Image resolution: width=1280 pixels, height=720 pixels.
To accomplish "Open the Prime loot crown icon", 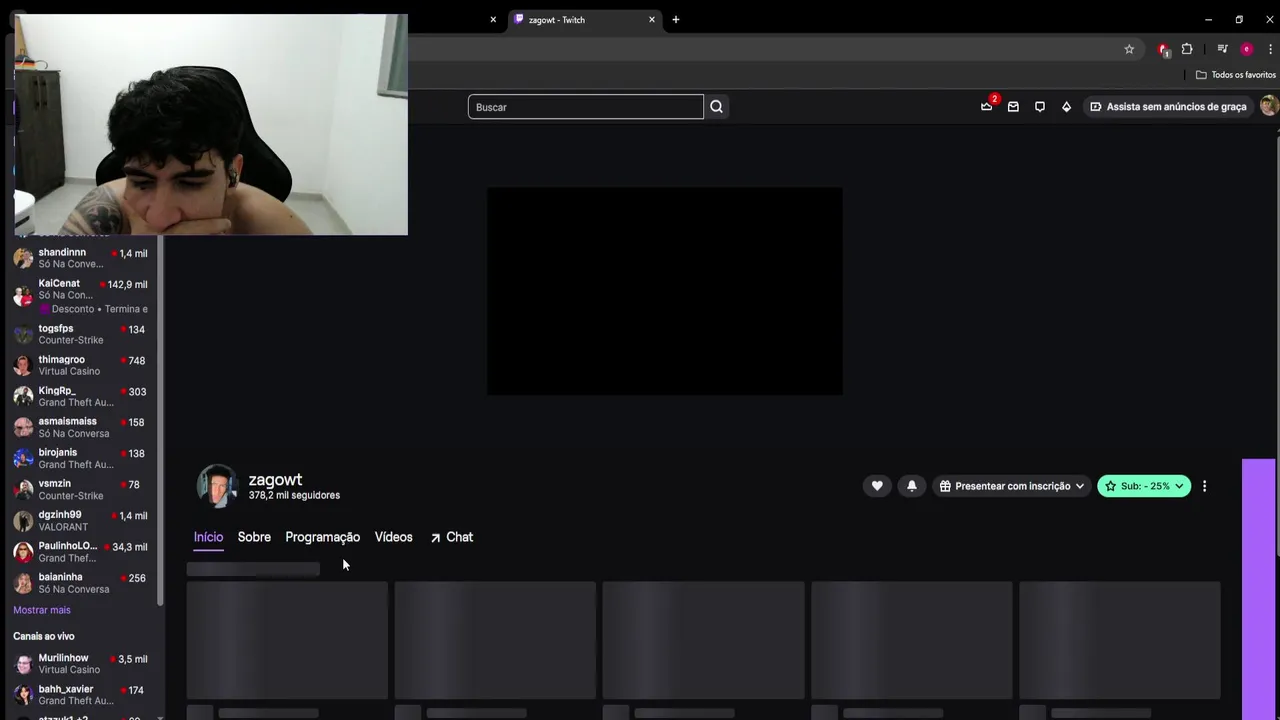I will (x=987, y=107).
